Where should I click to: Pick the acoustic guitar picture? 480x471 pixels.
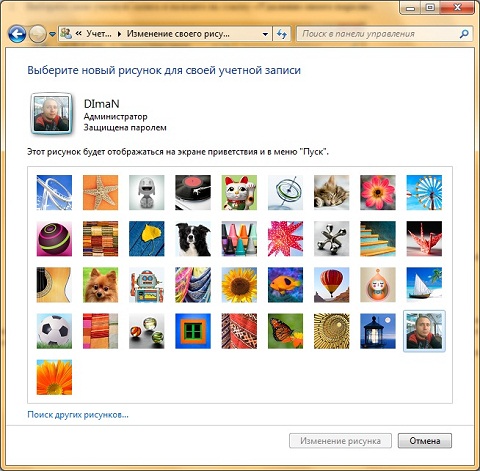pos(54,285)
